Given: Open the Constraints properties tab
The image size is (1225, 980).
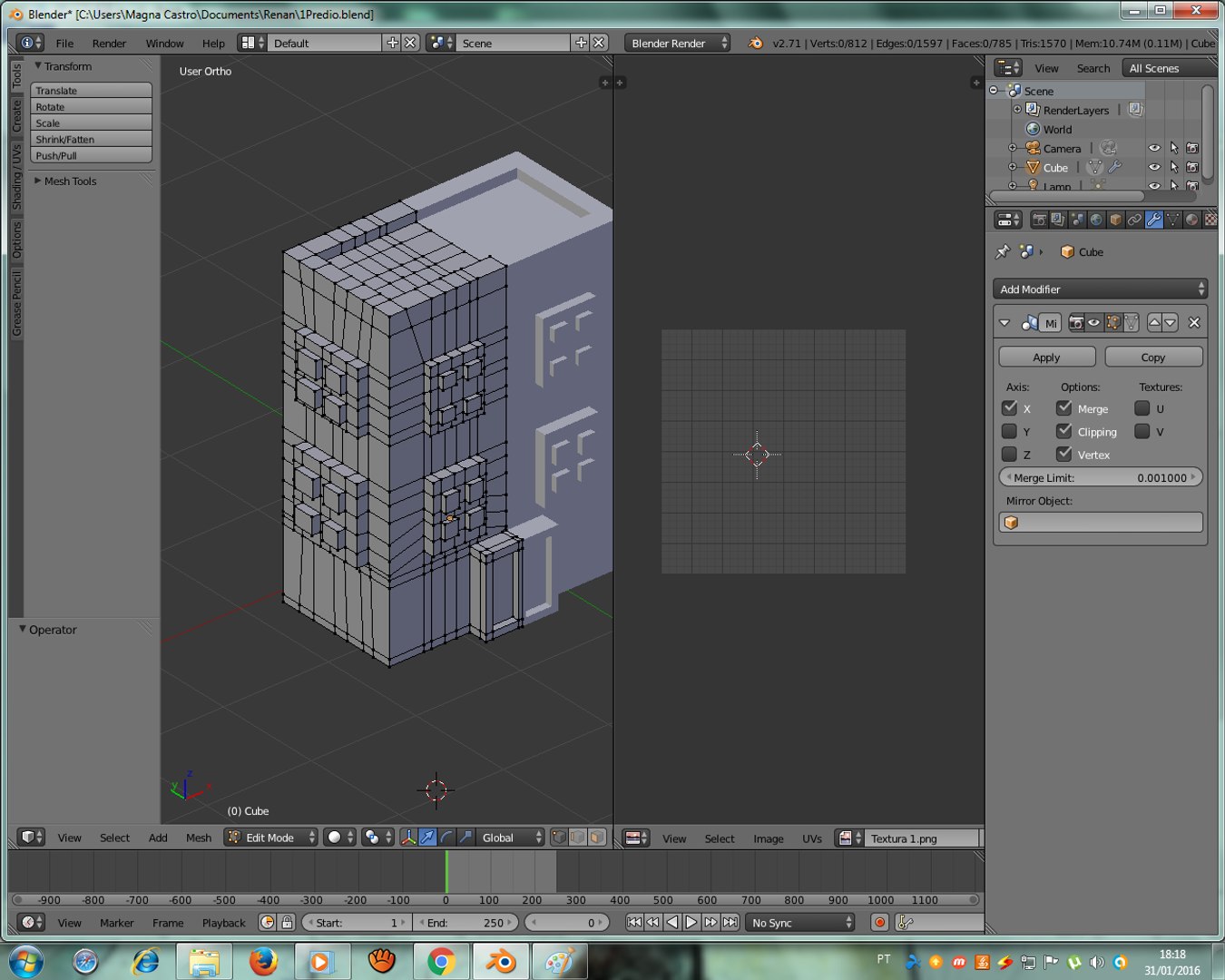Looking at the screenshot, I should [1134, 220].
